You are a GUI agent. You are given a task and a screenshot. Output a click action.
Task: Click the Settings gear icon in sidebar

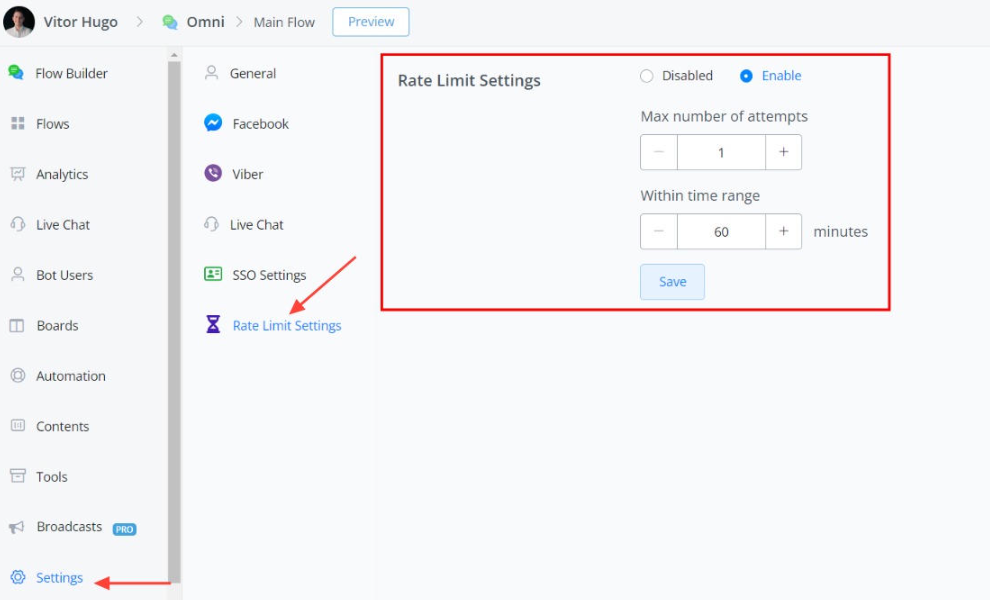tap(17, 577)
